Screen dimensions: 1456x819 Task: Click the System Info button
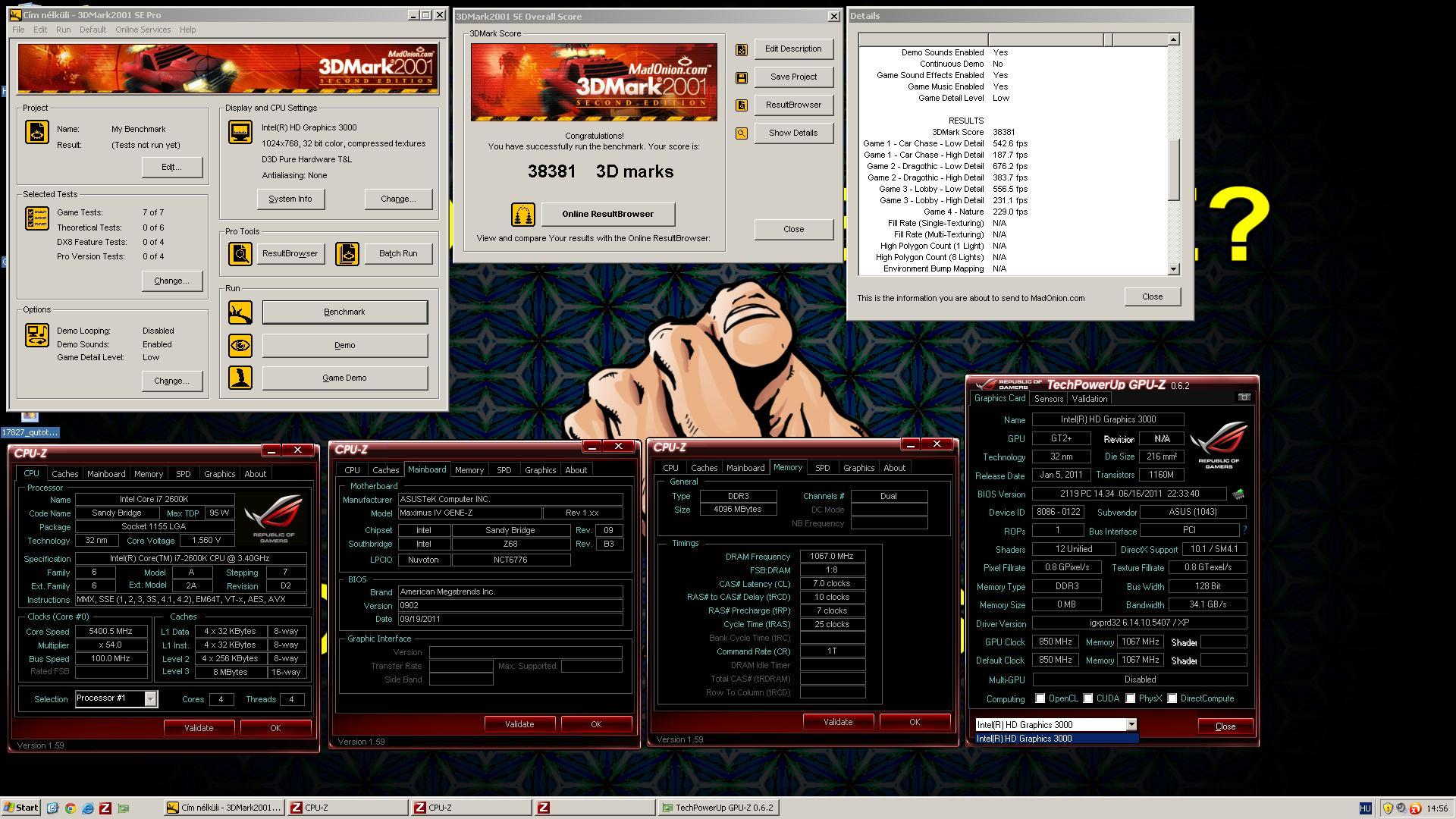290,199
